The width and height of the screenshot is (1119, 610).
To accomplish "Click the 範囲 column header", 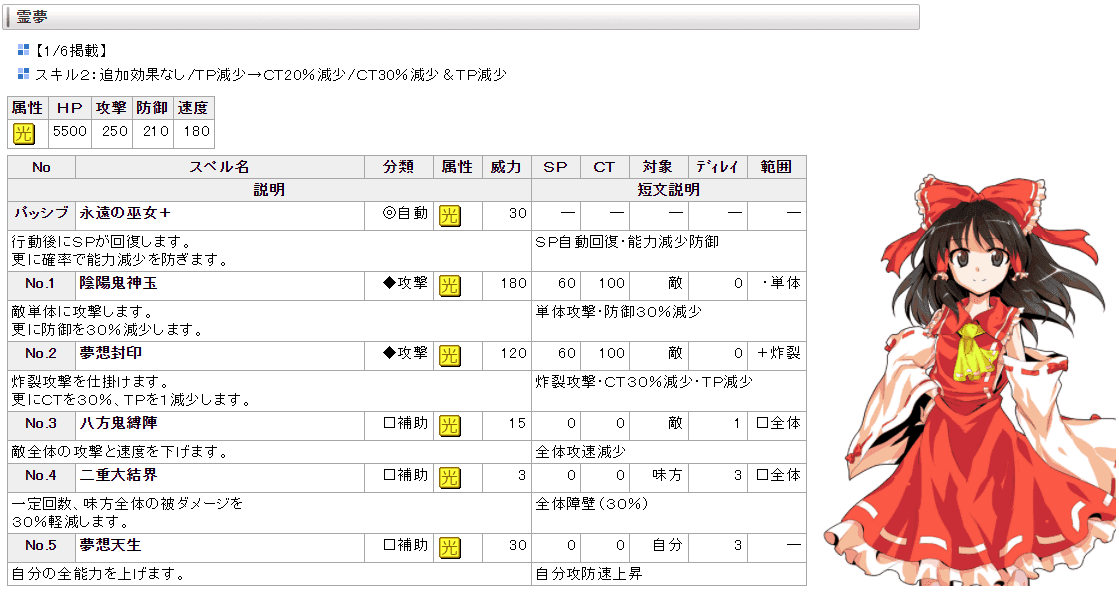I will [776, 167].
